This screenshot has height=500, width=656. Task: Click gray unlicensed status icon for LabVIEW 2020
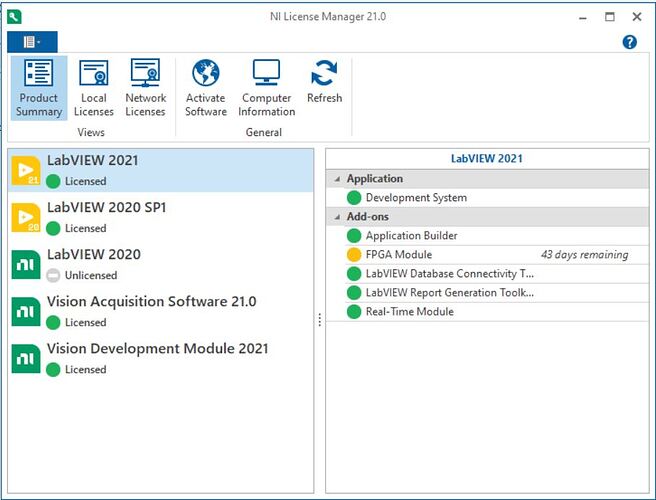[x=53, y=275]
